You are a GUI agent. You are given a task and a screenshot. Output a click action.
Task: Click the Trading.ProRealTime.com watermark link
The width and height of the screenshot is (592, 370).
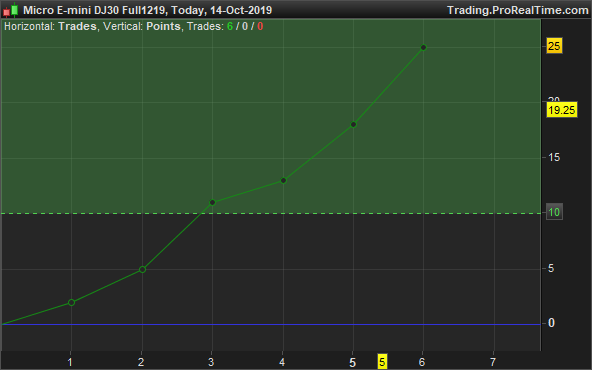(x=518, y=10)
